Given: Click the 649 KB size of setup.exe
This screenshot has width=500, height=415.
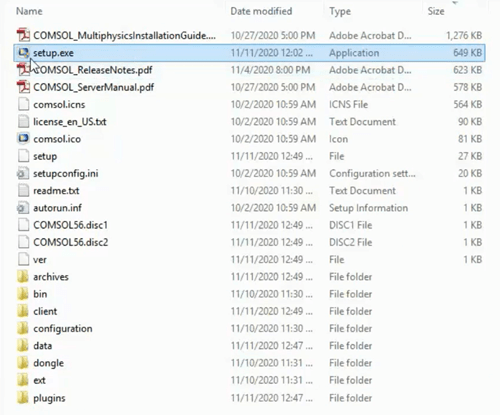Looking at the screenshot, I should [x=467, y=53].
